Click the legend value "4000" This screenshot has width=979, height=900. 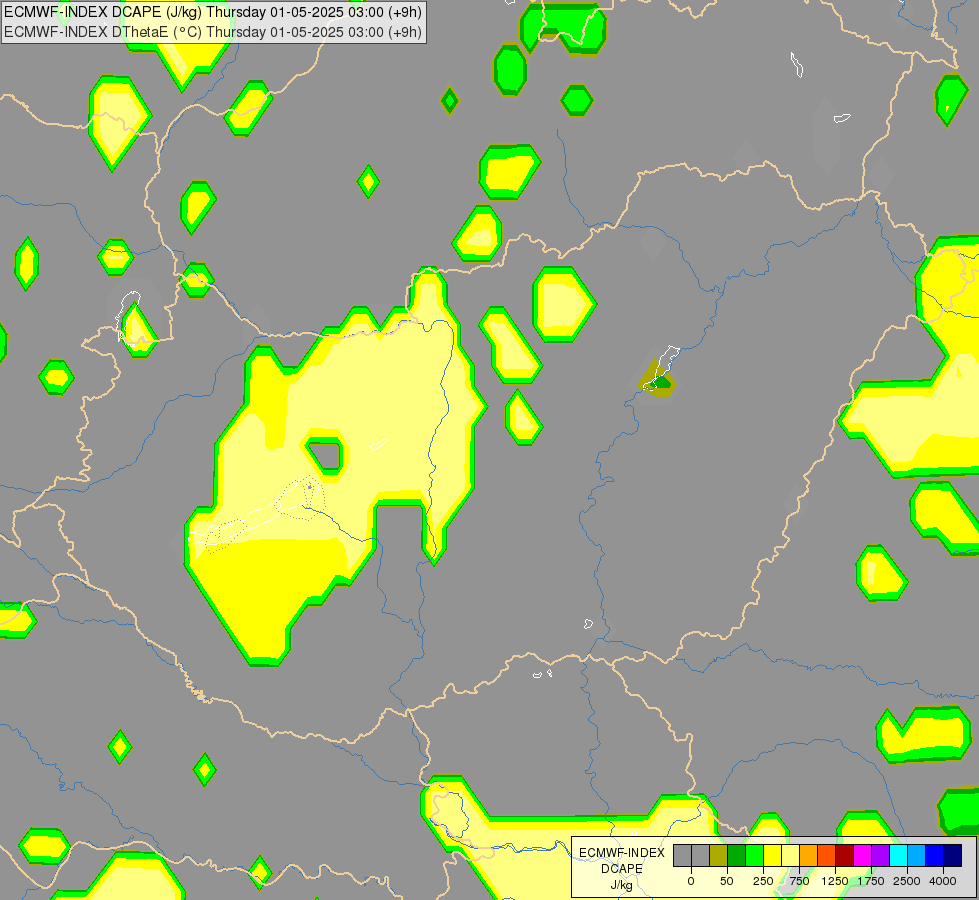click(x=943, y=881)
